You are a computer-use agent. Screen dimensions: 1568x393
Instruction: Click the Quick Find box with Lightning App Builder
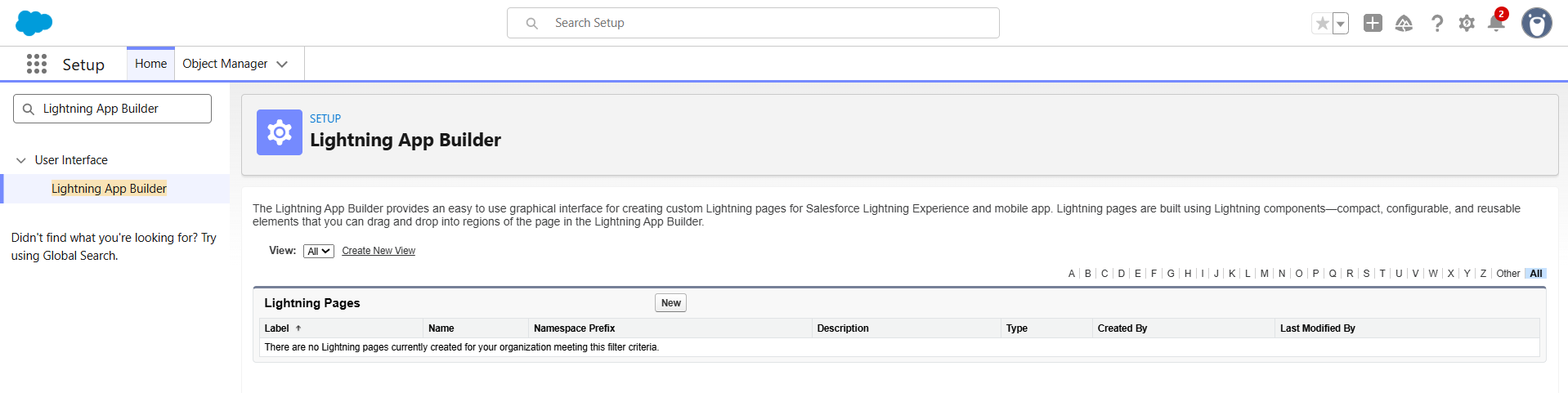click(x=112, y=109)
